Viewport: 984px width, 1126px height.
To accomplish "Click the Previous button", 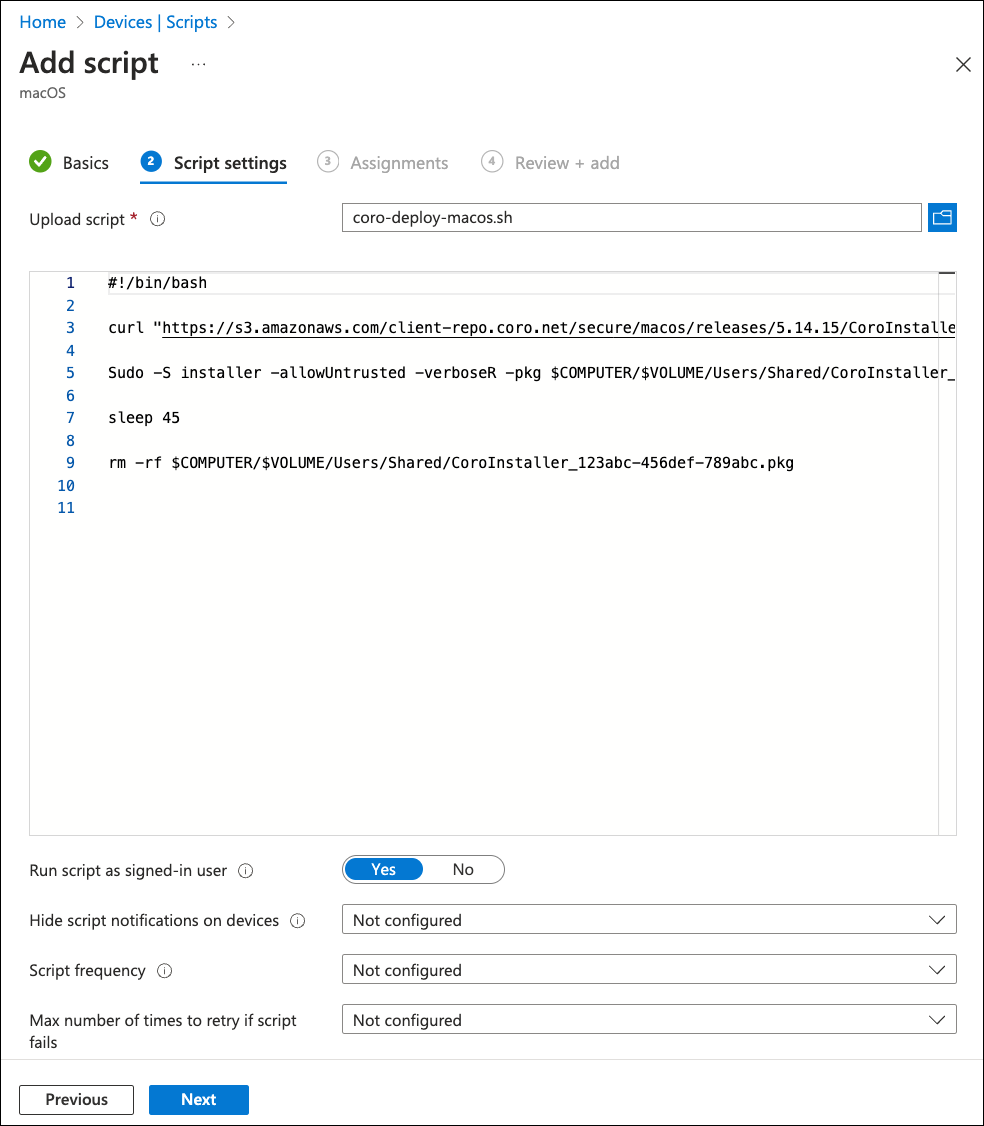I will click(76, 1099).
